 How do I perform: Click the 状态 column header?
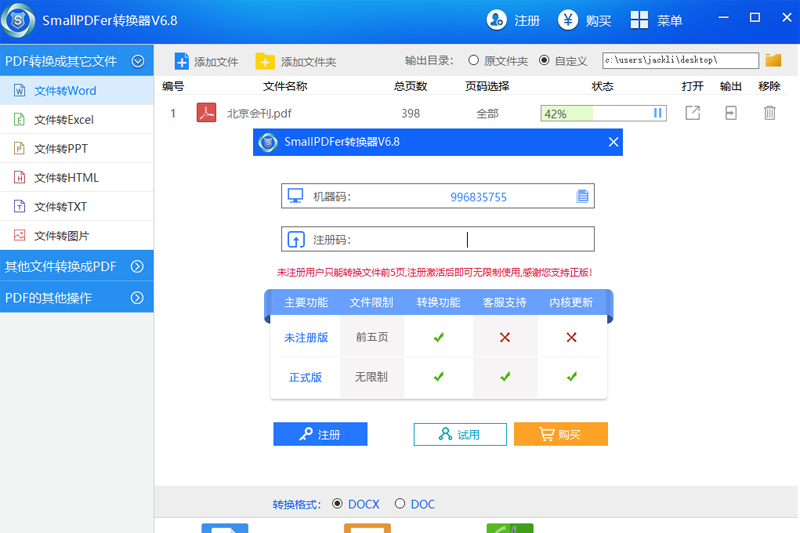(602, 86)
